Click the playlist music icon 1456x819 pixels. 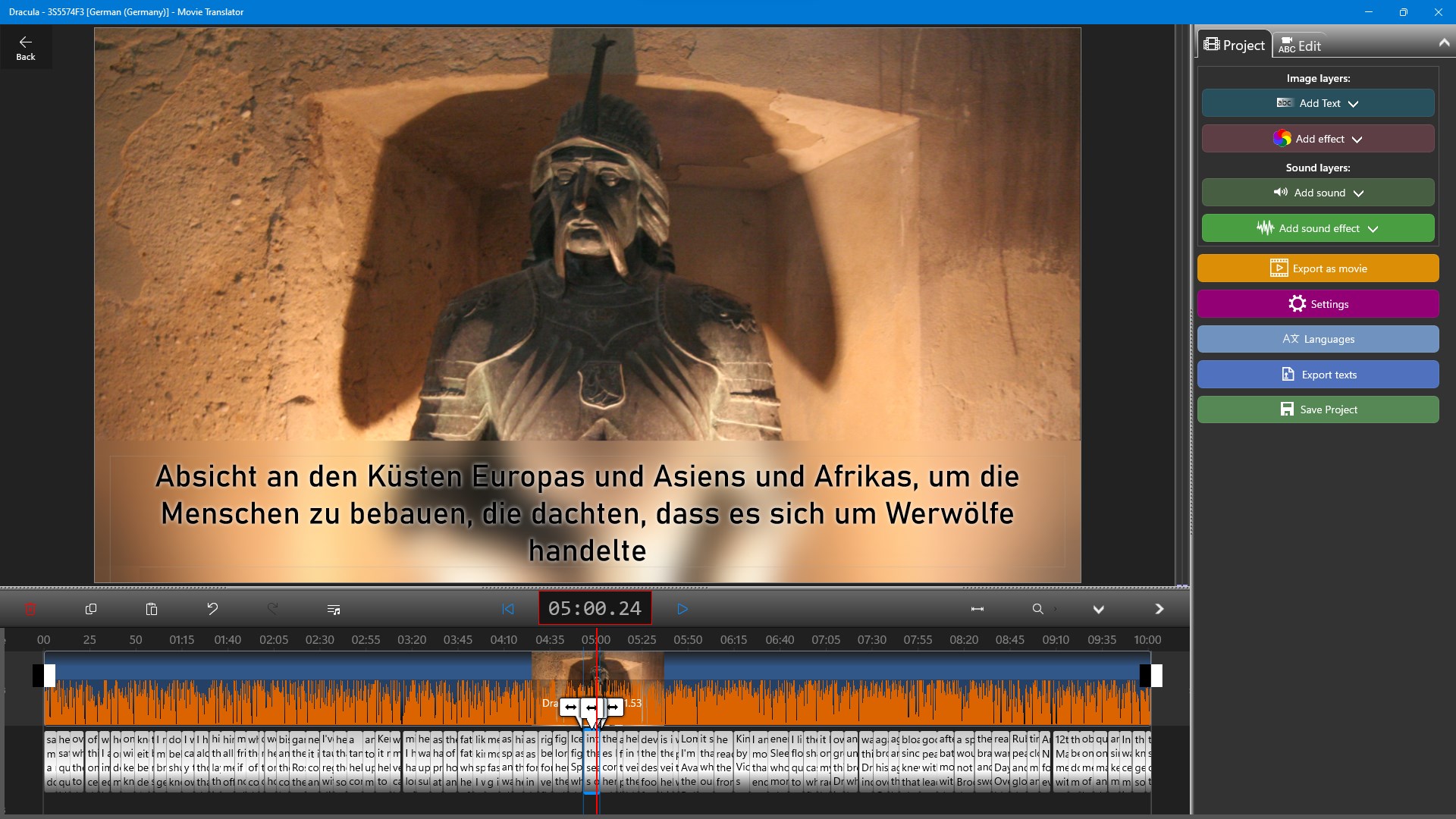tap(334, 609)
